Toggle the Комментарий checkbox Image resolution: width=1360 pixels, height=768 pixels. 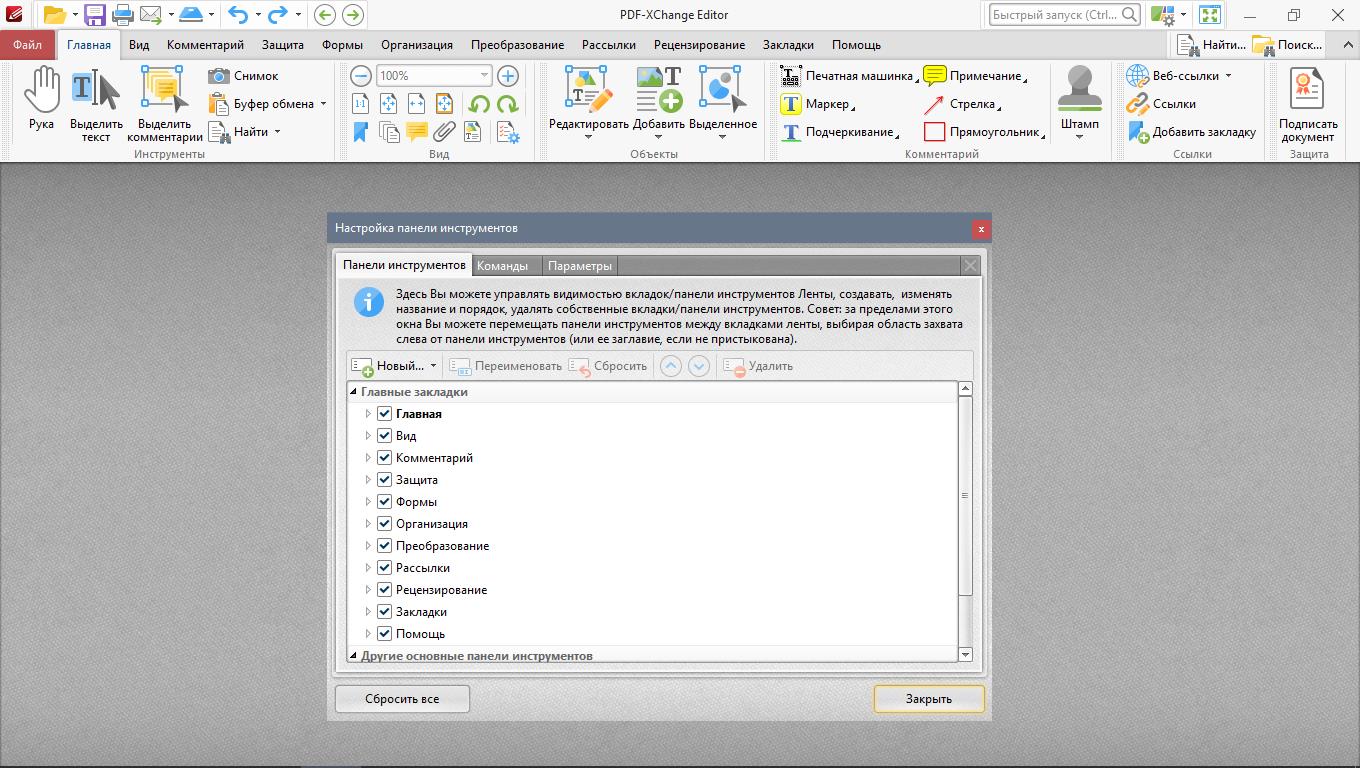384,457
